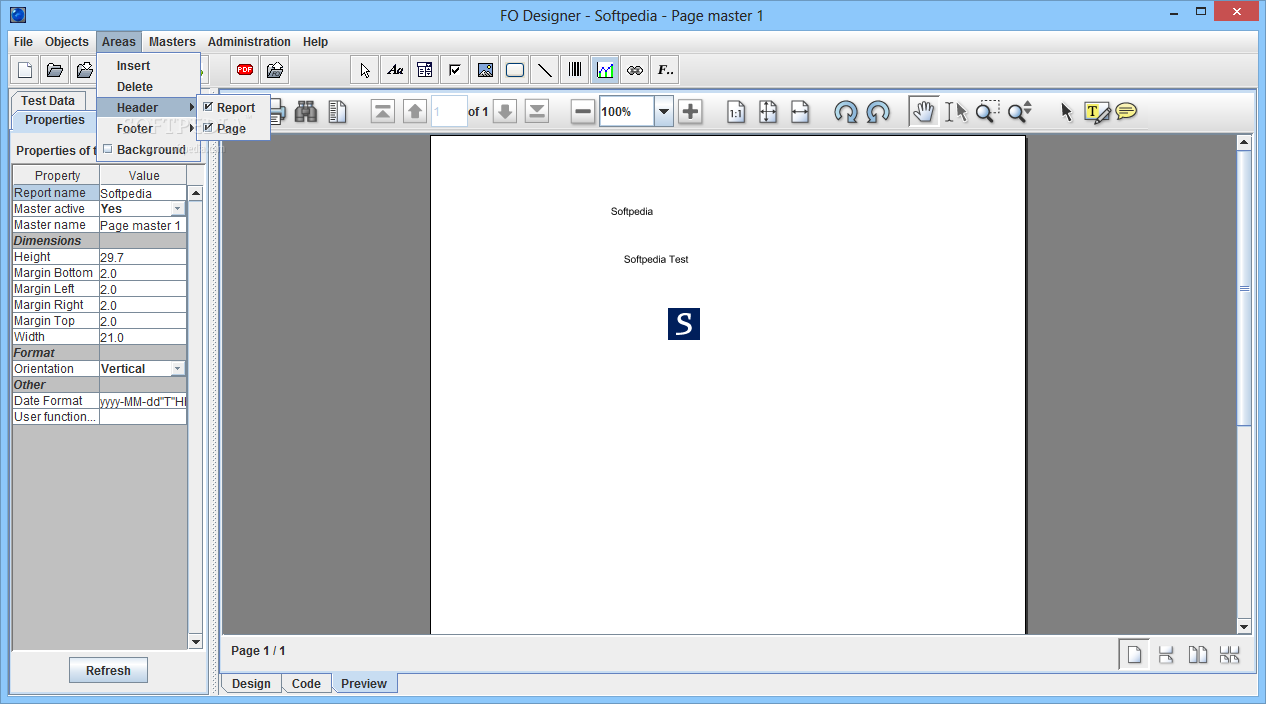
Task: Click the Refresh button
Action: point(108,671)
